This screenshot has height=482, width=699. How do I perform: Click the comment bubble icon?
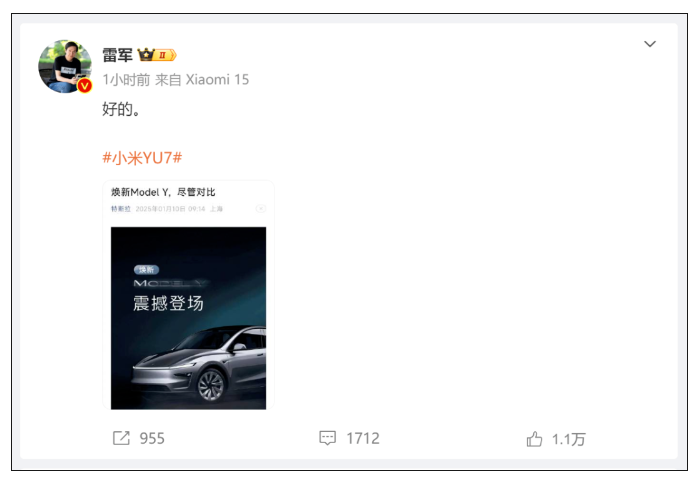point(328,438)
